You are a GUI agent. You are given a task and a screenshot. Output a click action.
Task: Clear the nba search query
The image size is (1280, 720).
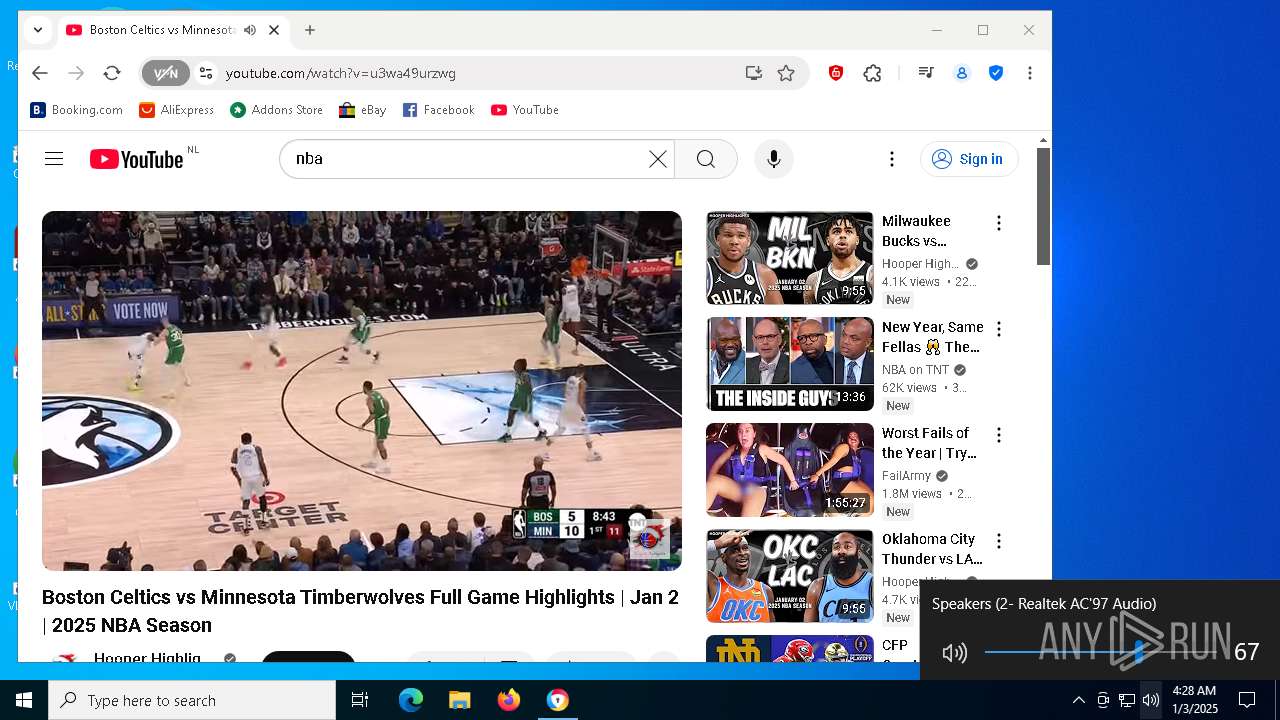click(657, 159)
